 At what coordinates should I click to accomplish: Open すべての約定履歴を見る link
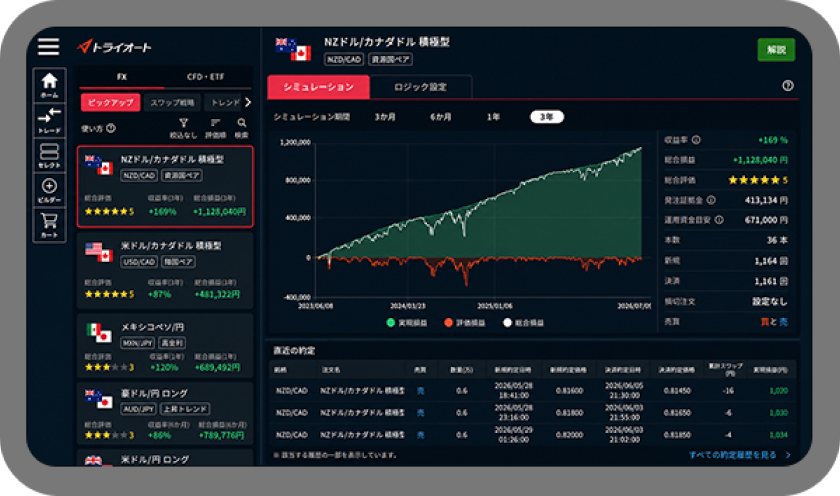click(x=732, y=455)
